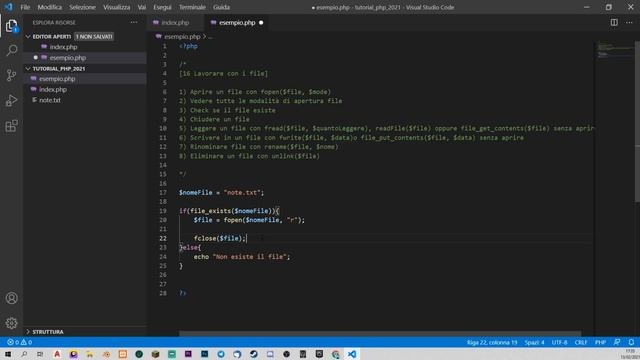The image size is (640, 360).
Task: Switch to the index.php editor tab
Action: coord(176,22)
